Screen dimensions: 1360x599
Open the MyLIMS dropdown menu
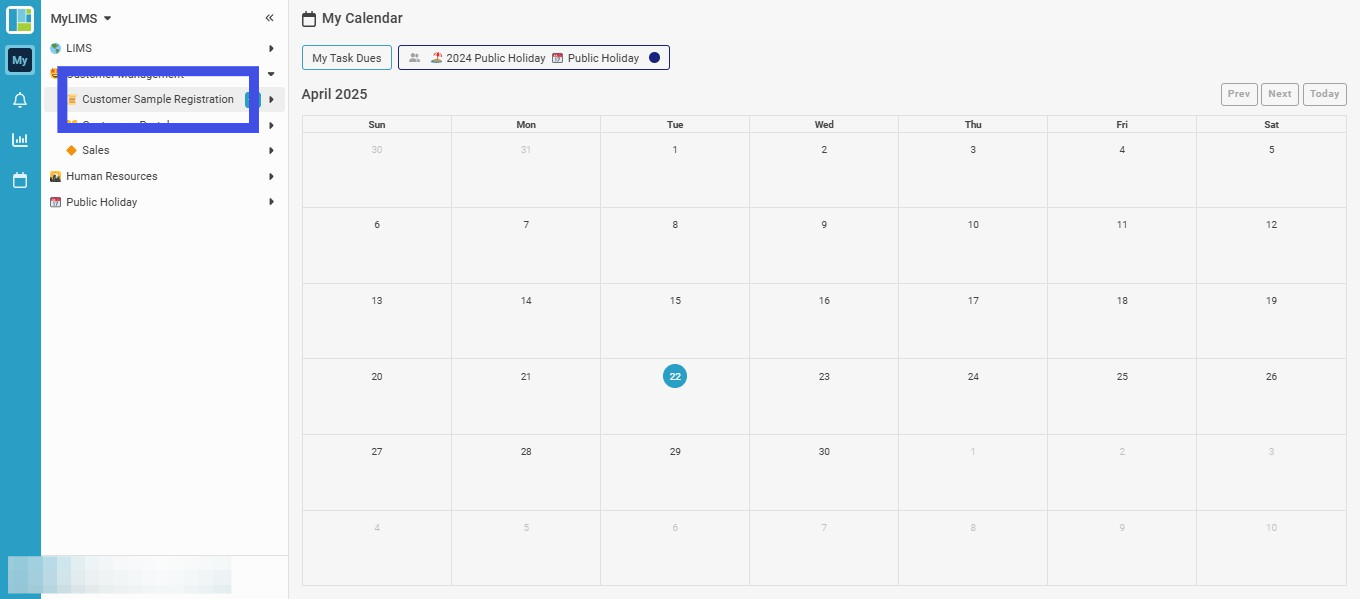pyautogui.click(x=81, y=18)
